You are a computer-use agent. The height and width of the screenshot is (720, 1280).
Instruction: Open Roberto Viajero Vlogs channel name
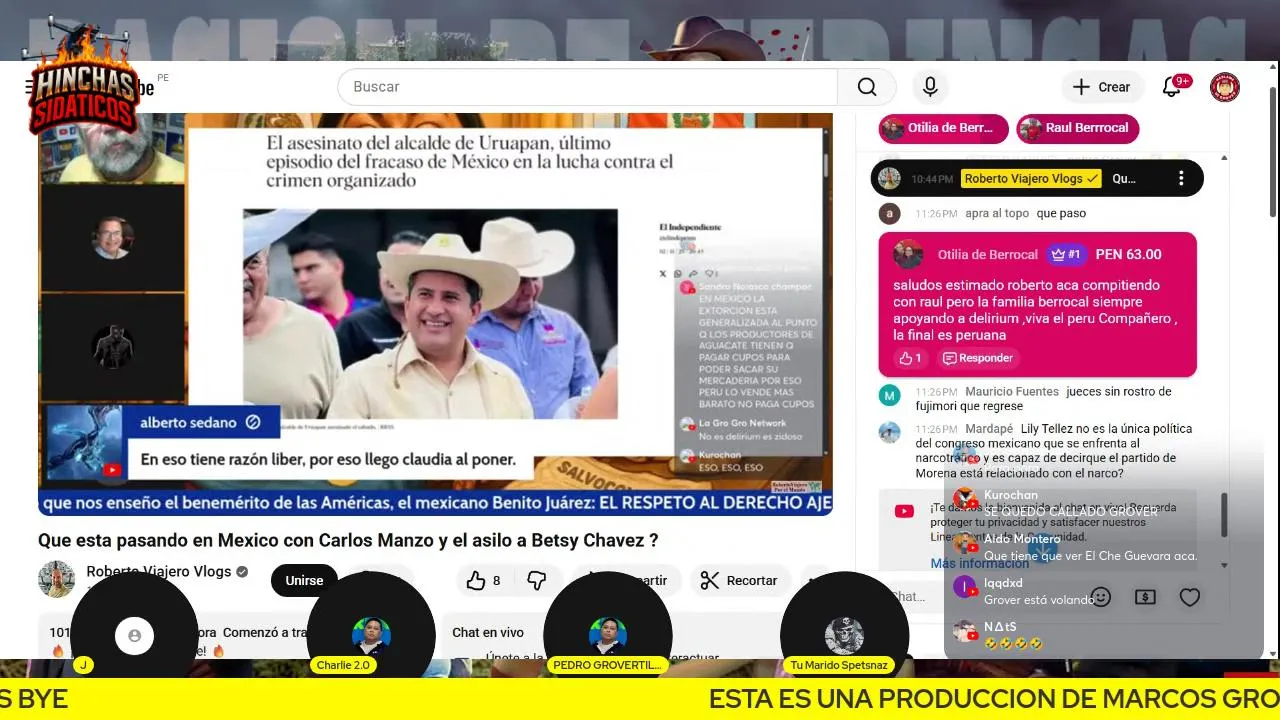(158, 572)
